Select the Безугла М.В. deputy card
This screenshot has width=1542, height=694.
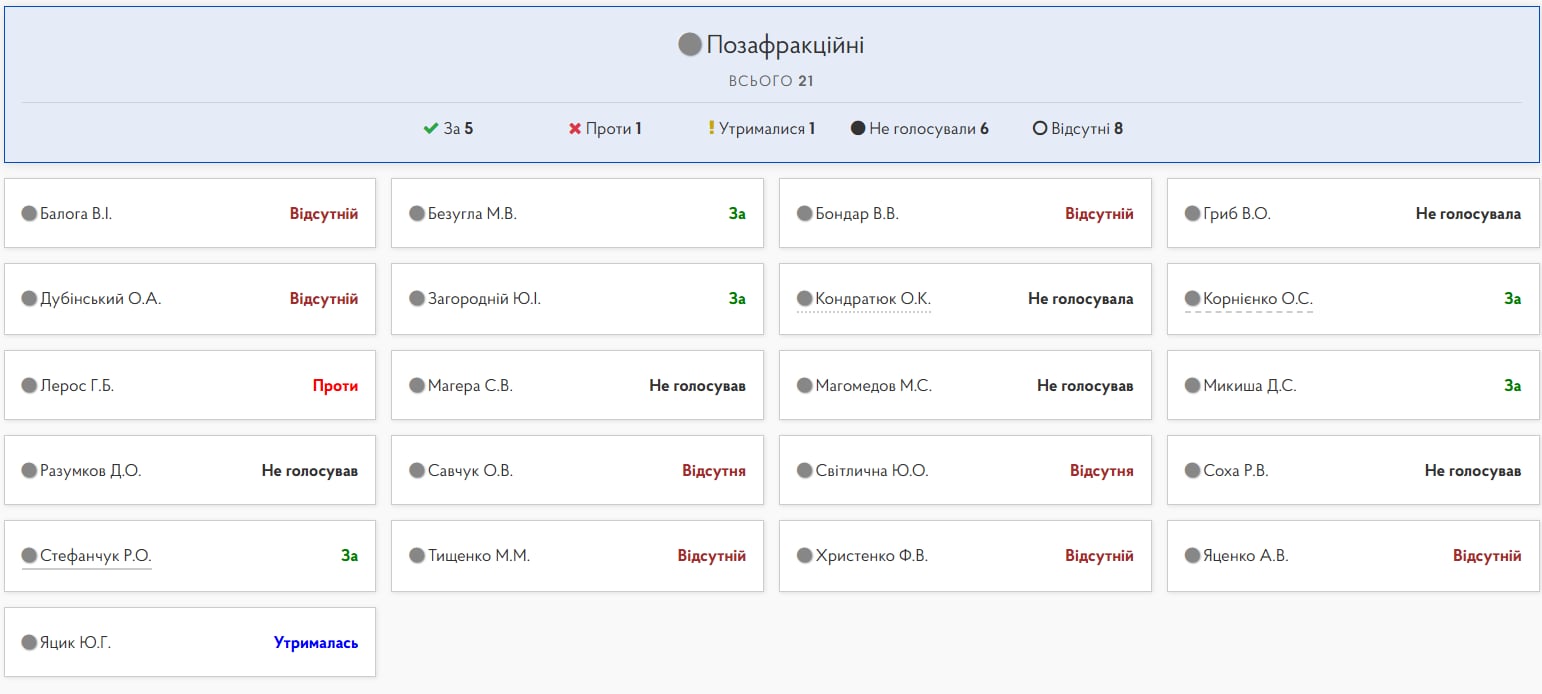coord(577,213)
